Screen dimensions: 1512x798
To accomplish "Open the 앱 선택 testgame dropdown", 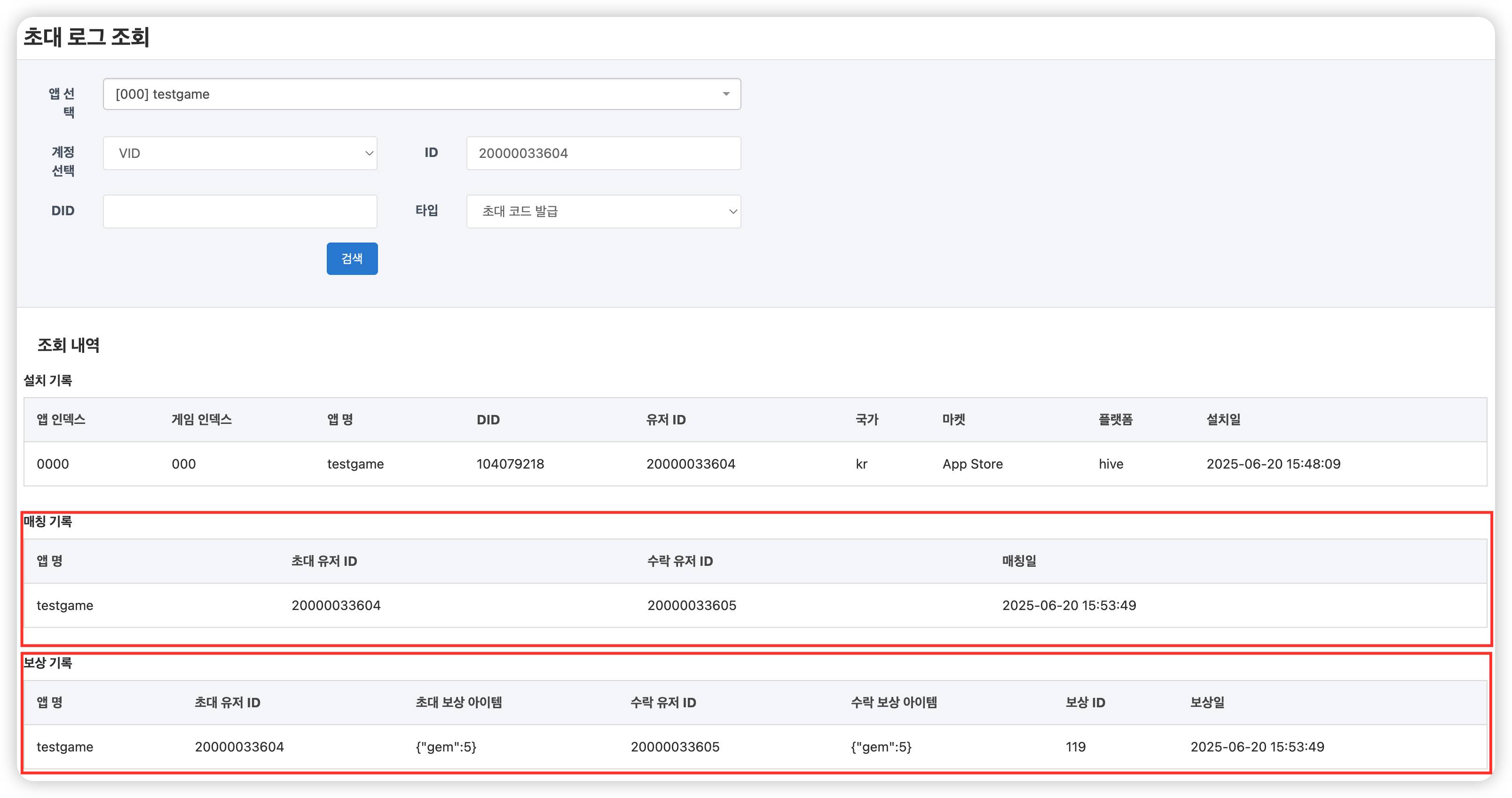I will (x=411, y=94).
